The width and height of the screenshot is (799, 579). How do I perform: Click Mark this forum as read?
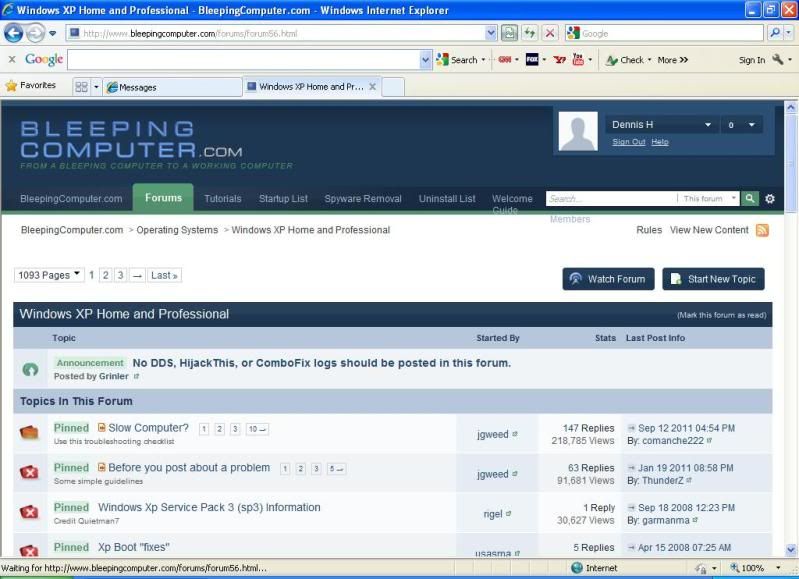(x=722, y=315)
